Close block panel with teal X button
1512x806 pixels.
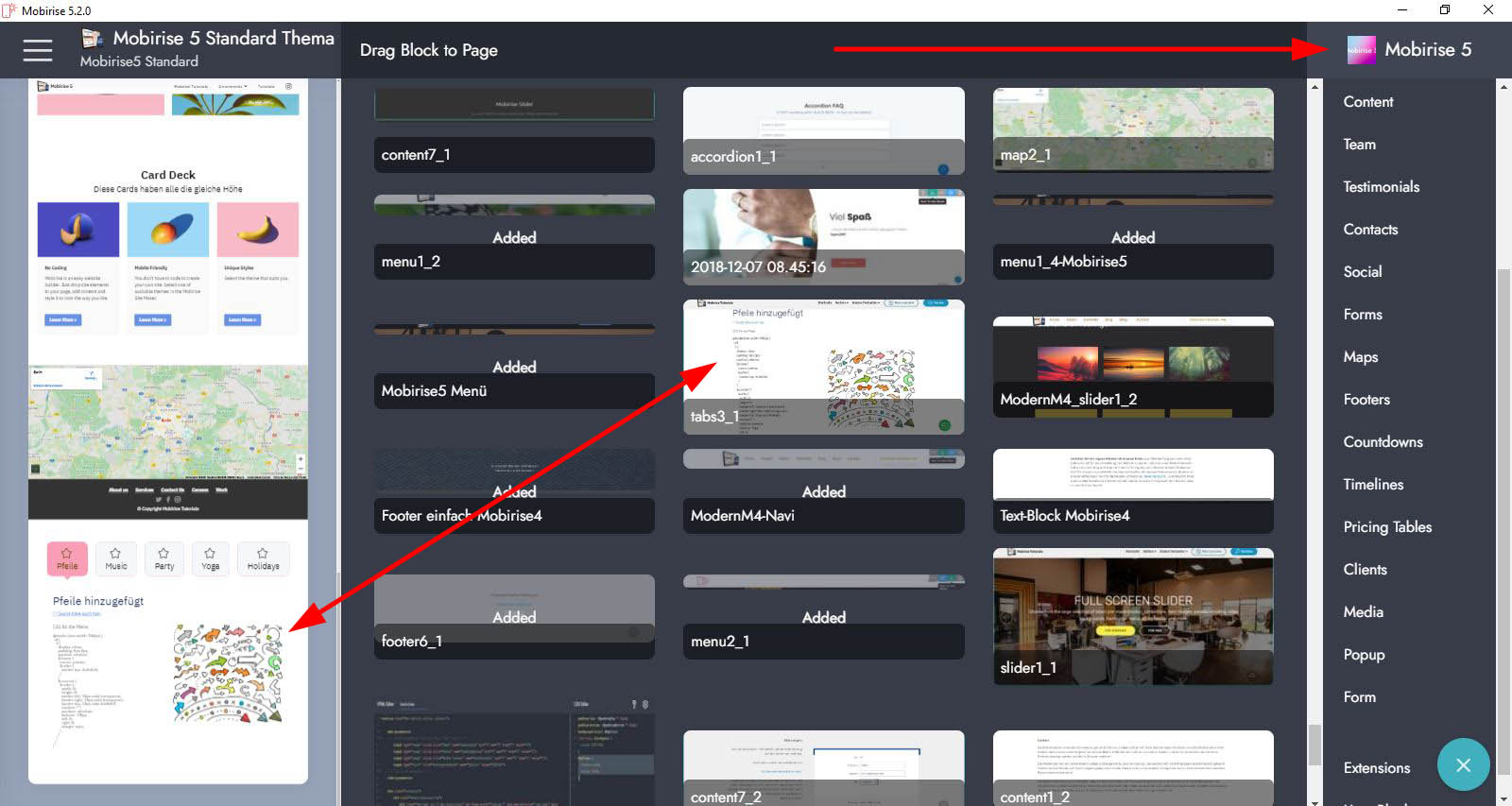point(1463,764)
